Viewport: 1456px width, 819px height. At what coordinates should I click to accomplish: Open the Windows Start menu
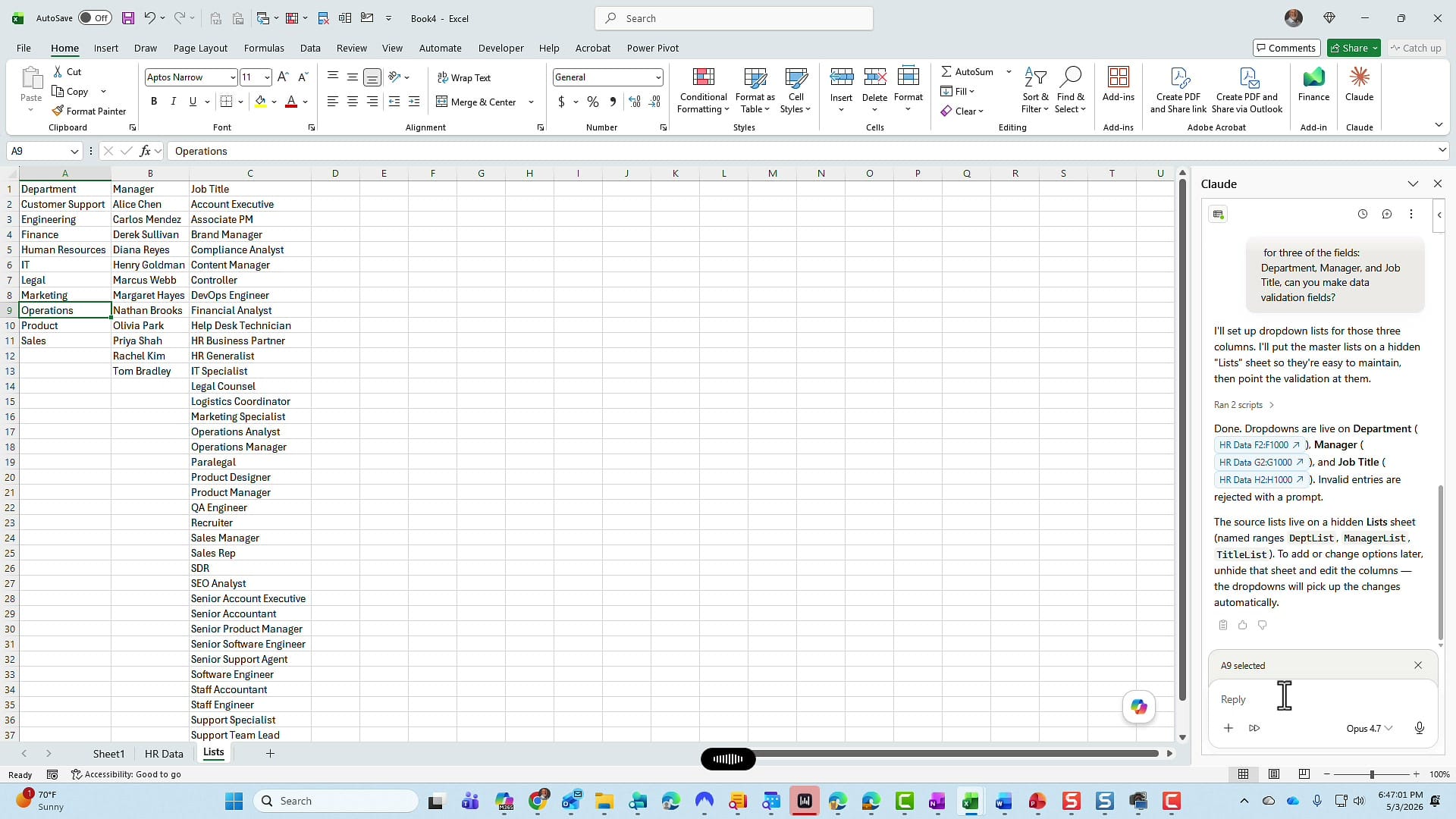click(234, 801)
